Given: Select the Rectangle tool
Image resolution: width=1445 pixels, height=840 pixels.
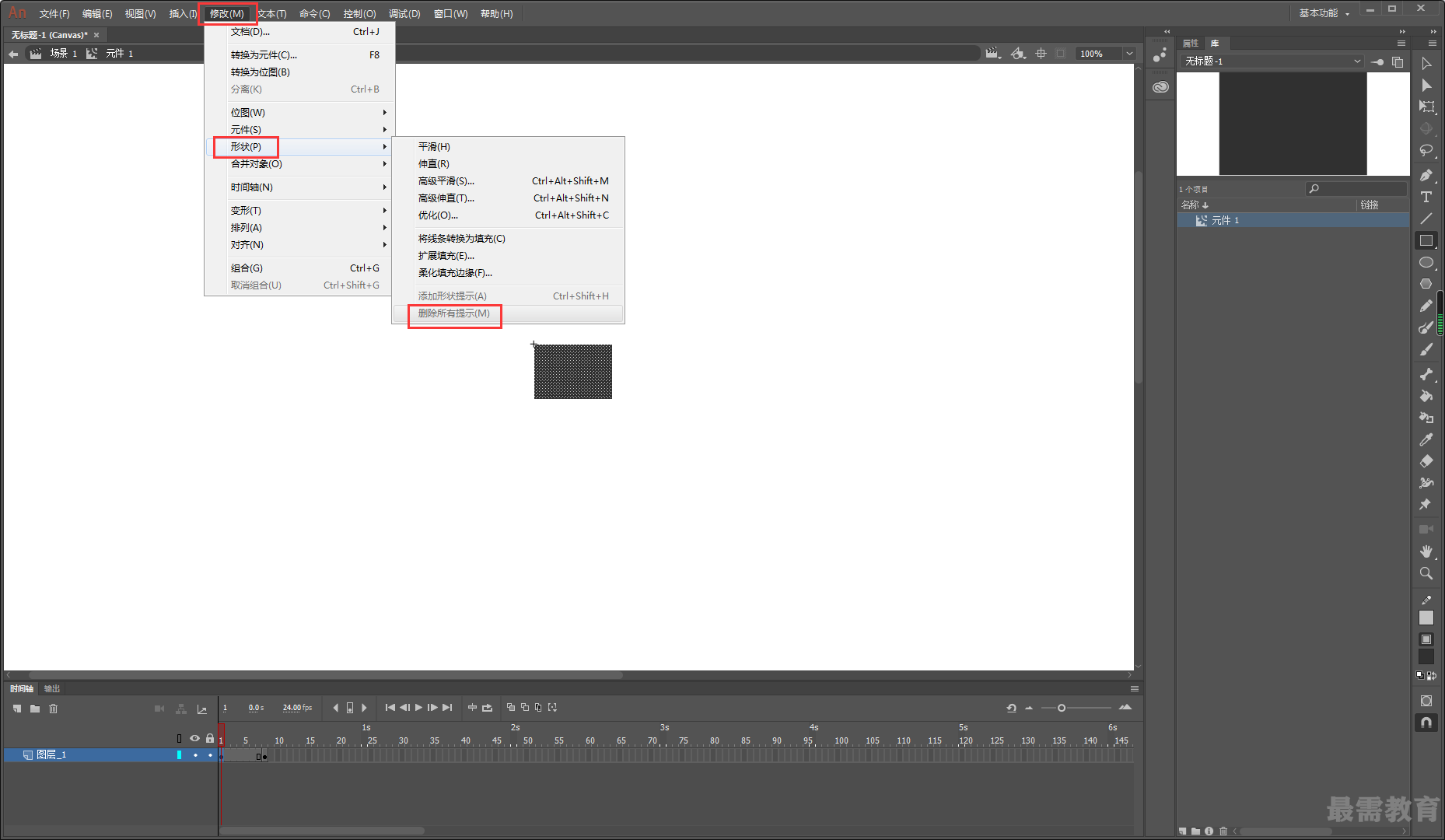Looking at the screenshot, I should pyautogui.click(x=1426, y=240).
